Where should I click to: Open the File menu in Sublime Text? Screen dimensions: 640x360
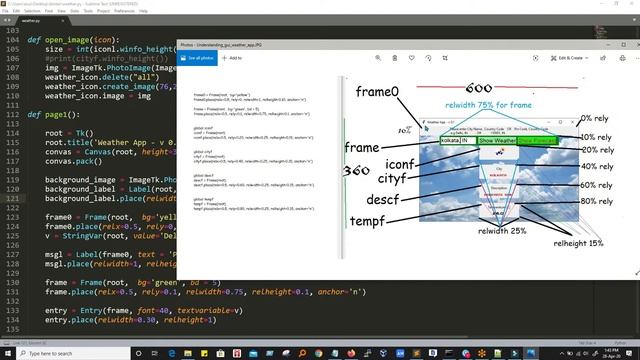pyautogui.click(x=5, y=11)
